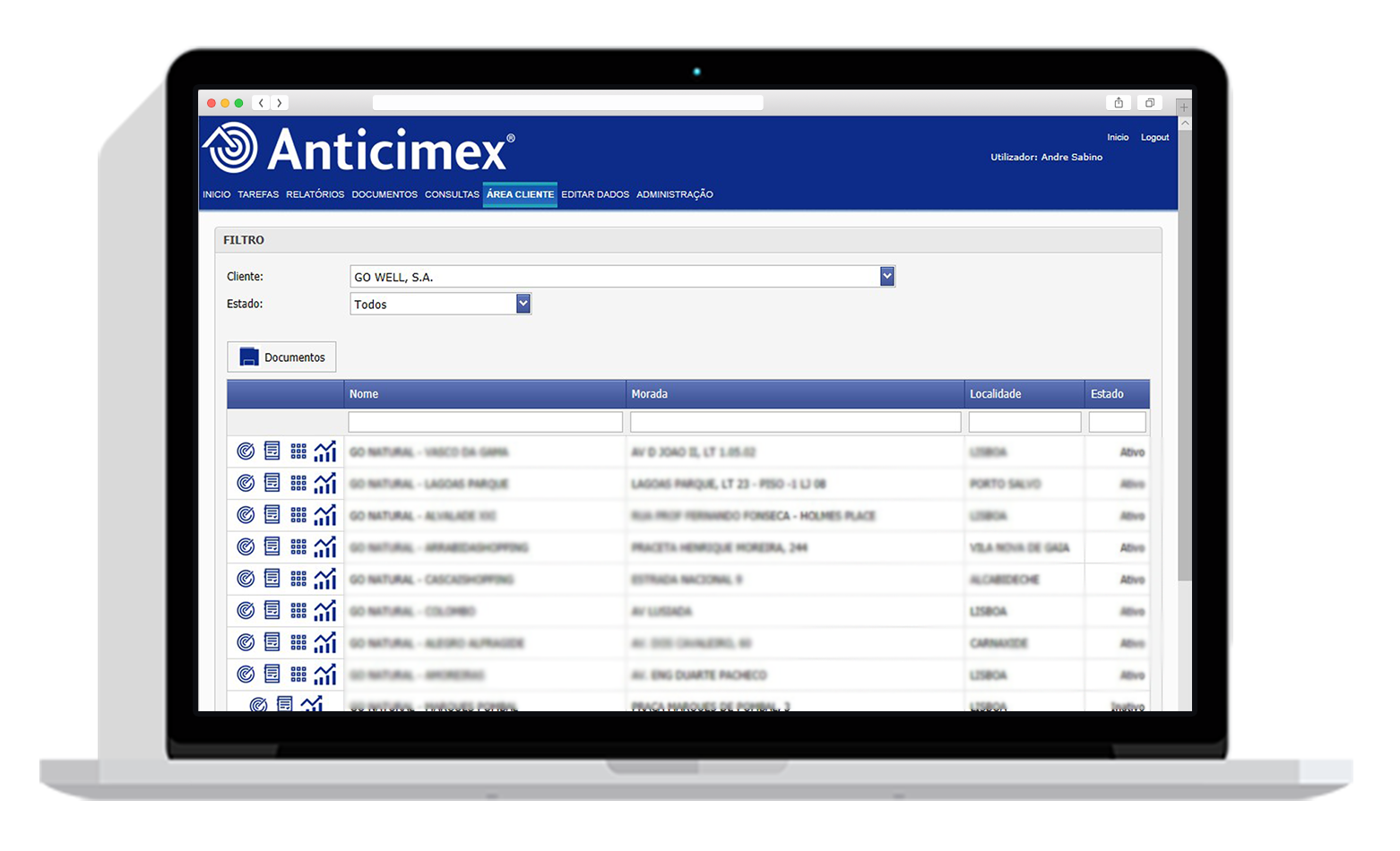
Task: Open document icon in ARRABIDASHOPPING row
Action: click(x=272, y=546)
